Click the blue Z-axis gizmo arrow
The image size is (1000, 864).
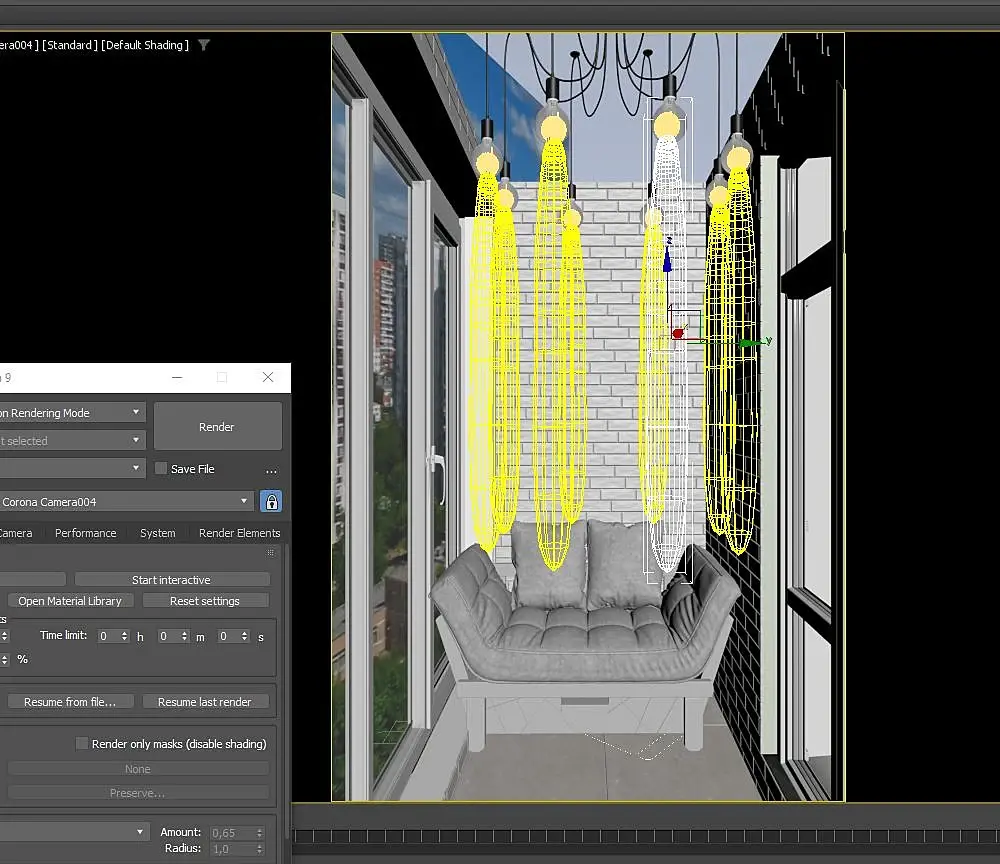pyautogui.click(x=667, y=263)
